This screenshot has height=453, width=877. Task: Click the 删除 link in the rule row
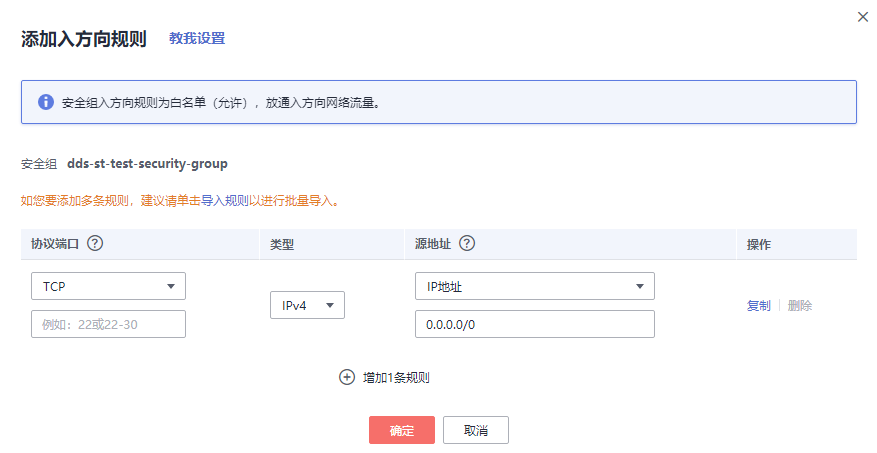point(800,306)
